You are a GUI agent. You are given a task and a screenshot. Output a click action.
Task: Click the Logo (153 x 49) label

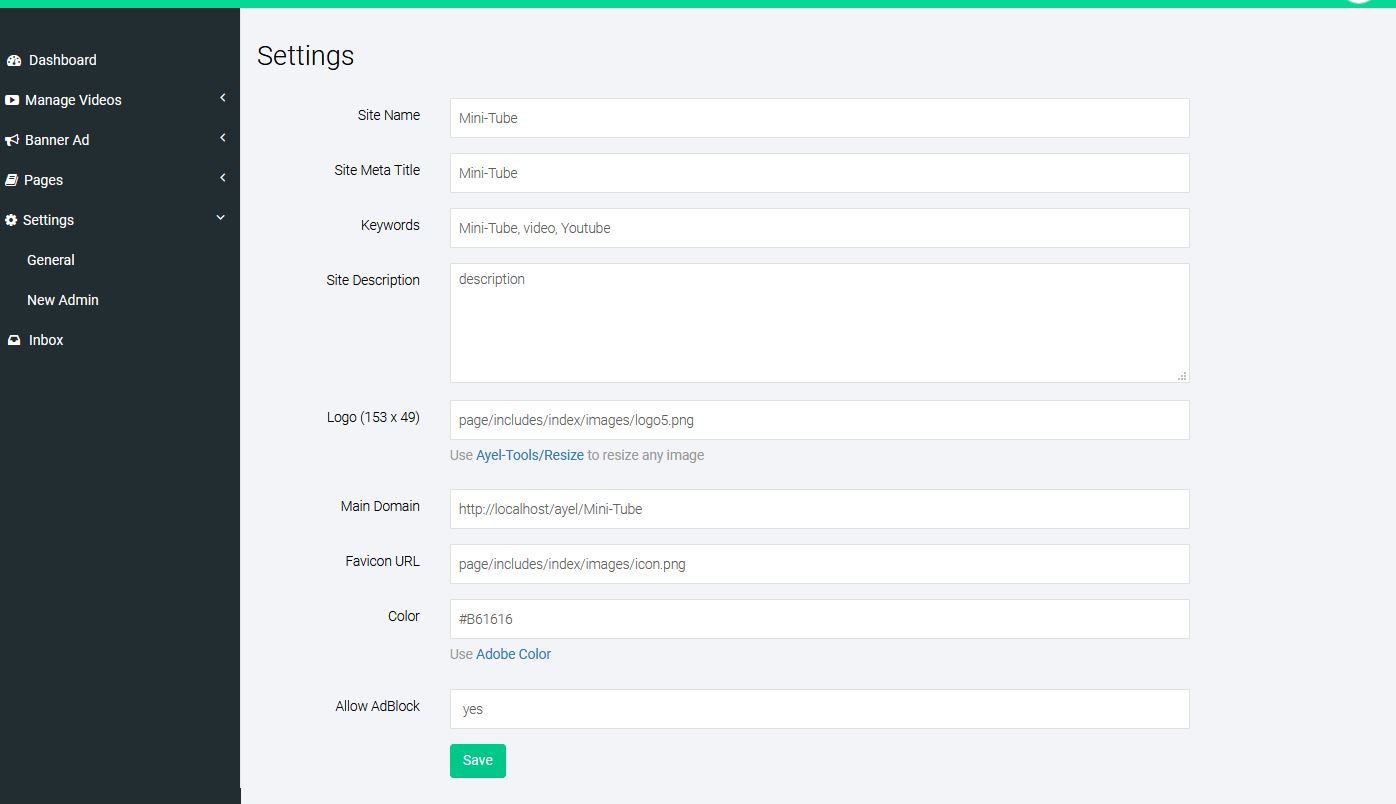click(x=373, y=417)
